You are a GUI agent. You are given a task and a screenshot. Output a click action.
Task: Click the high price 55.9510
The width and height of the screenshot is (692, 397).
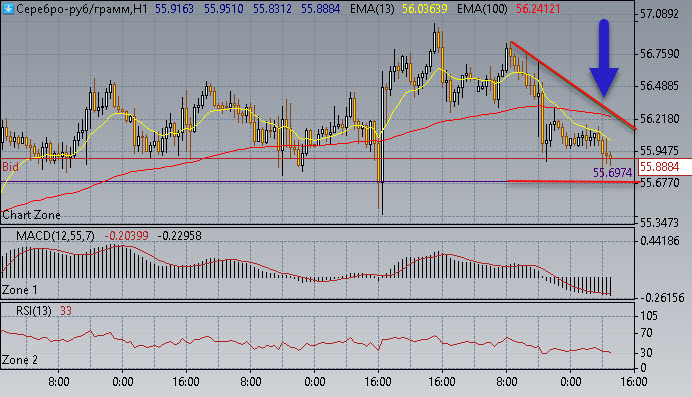coord(224,9)
